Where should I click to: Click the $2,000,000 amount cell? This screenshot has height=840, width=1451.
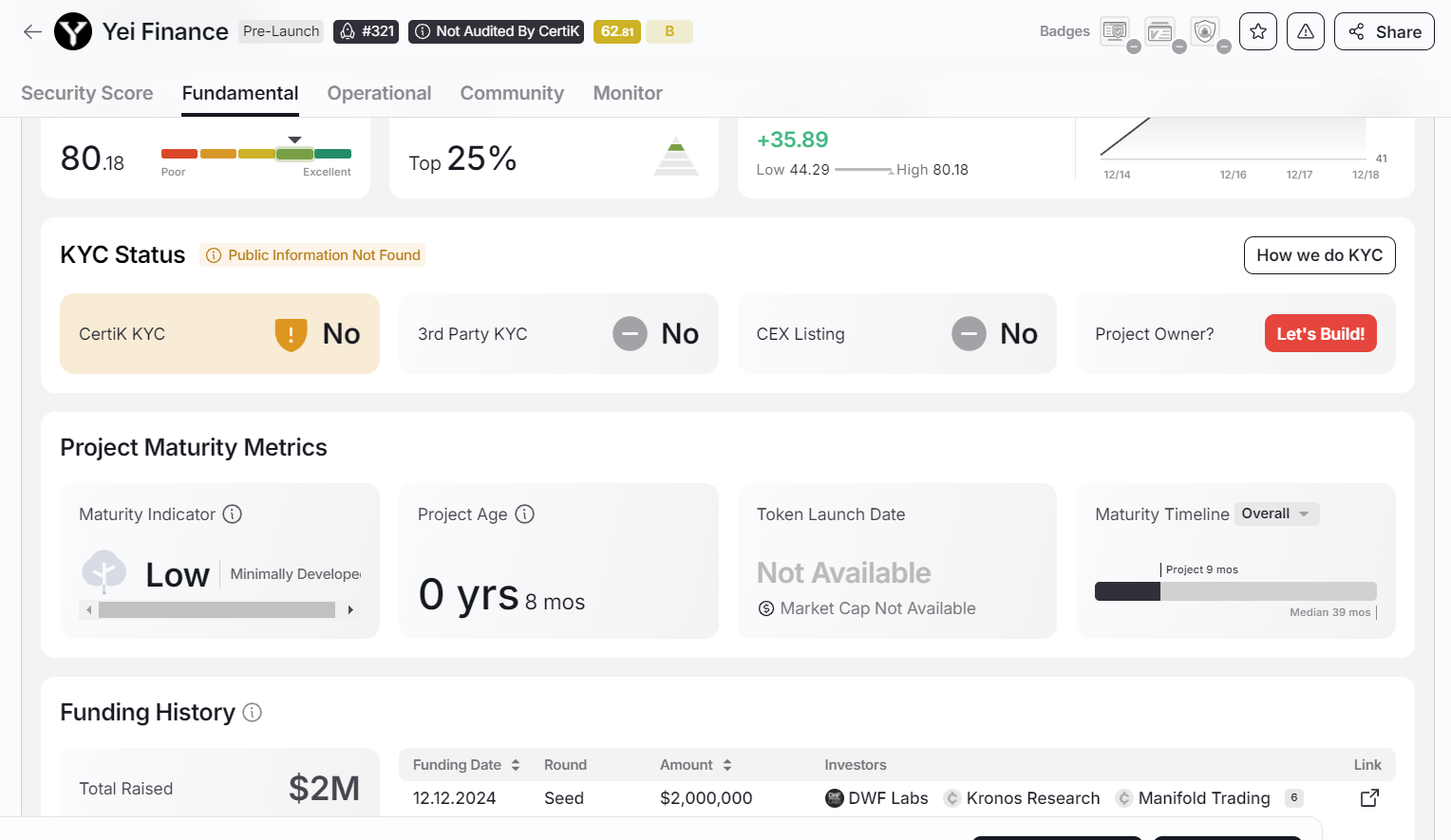707,798
